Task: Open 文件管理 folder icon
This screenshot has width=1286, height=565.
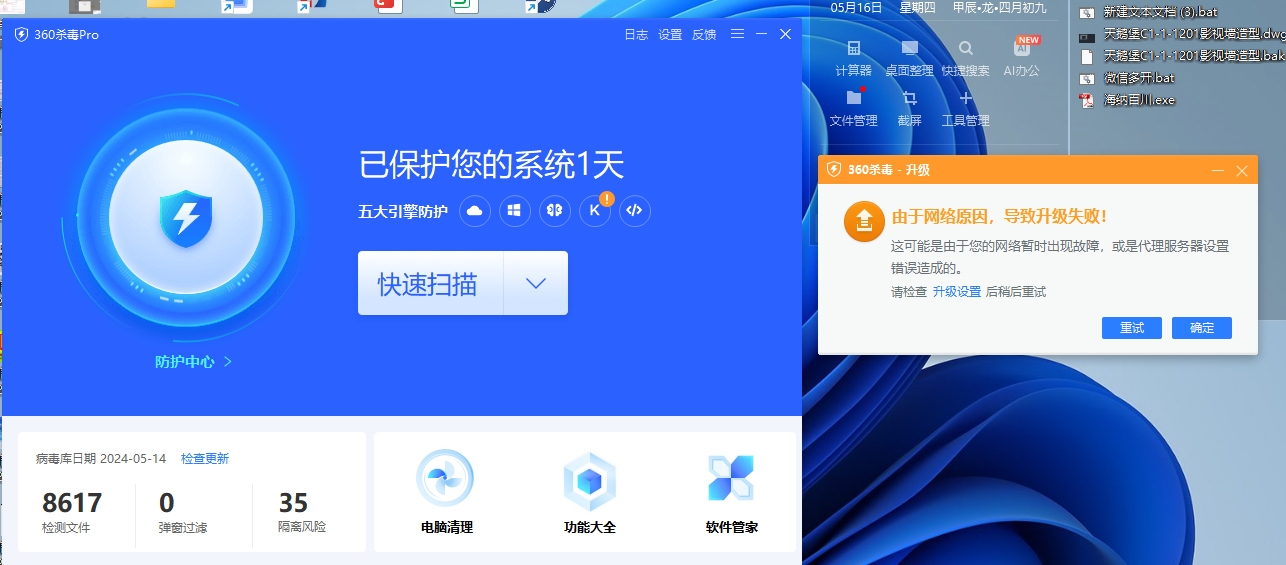Action: 854,98
